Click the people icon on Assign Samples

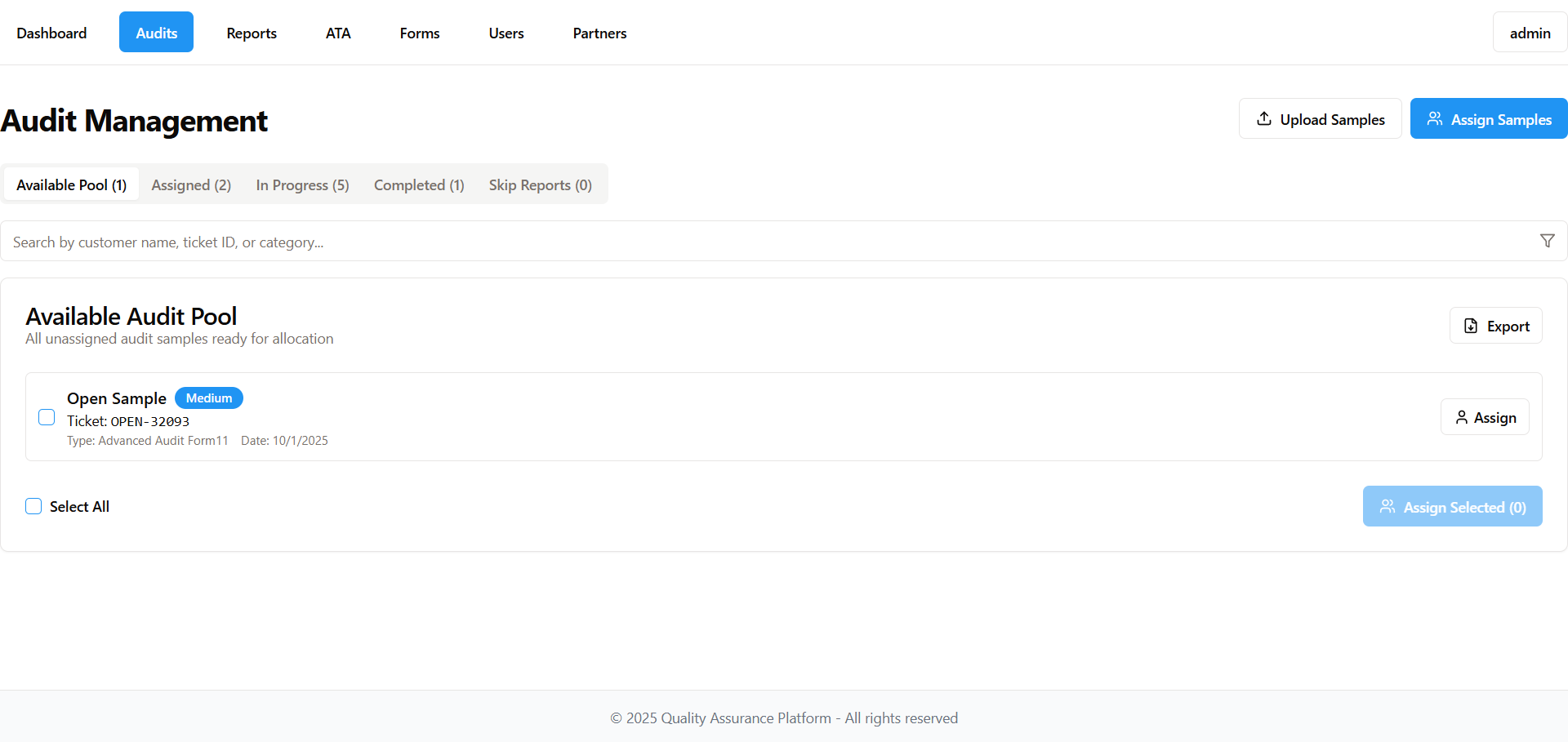tap(1434, 118)
